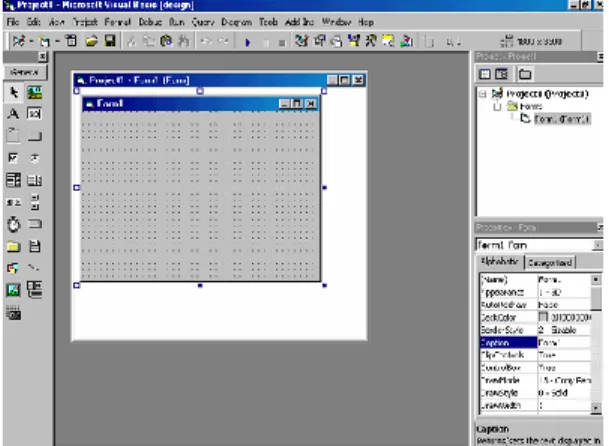Select the Pointer tool in toolbox
This screenshot has width=609, height=446.
point(14,93)
